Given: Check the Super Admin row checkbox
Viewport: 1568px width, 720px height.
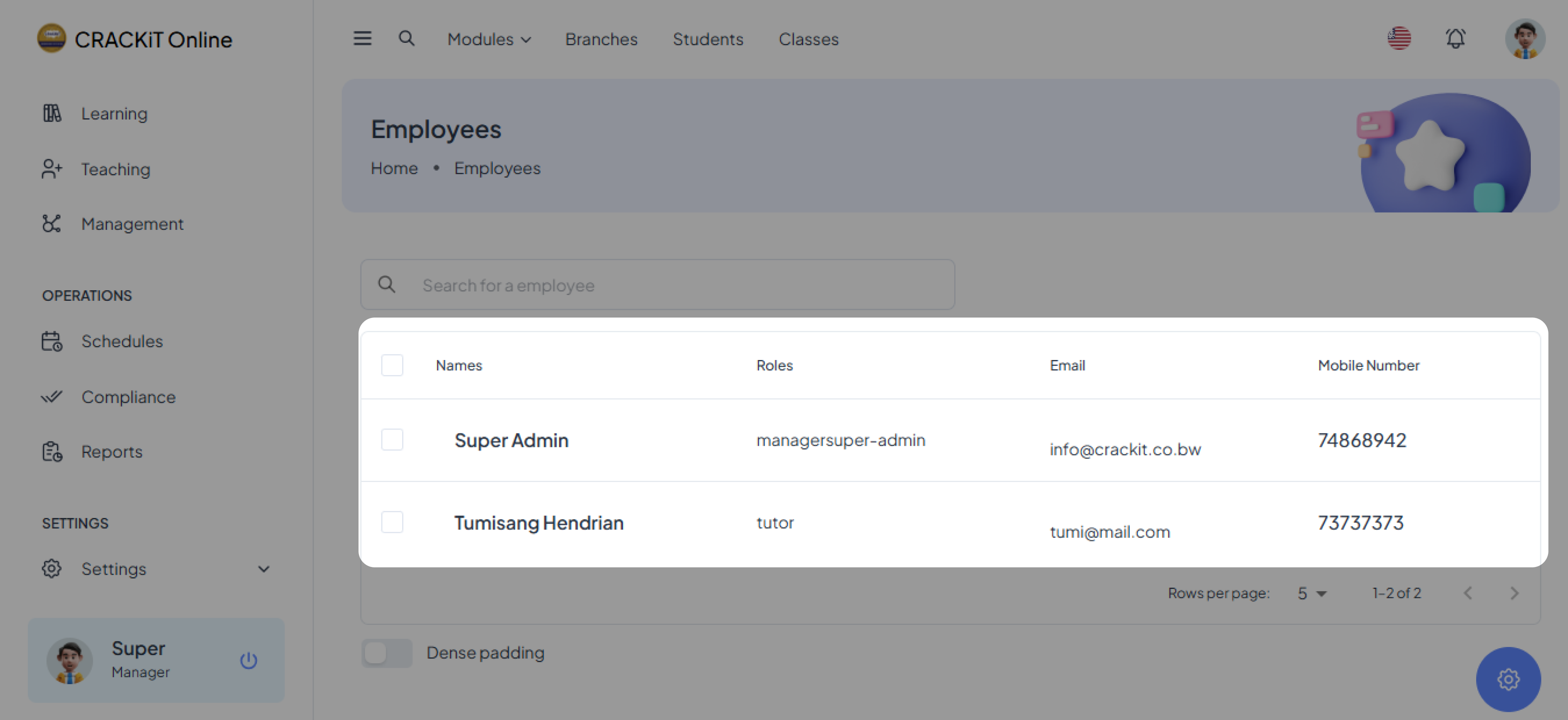Looking at the screenshot, I should coord(392,440).
